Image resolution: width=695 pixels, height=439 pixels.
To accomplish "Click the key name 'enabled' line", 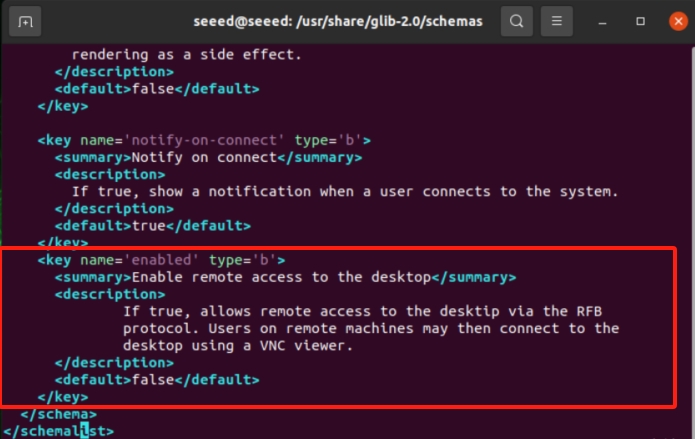I will tap(161, 260).
